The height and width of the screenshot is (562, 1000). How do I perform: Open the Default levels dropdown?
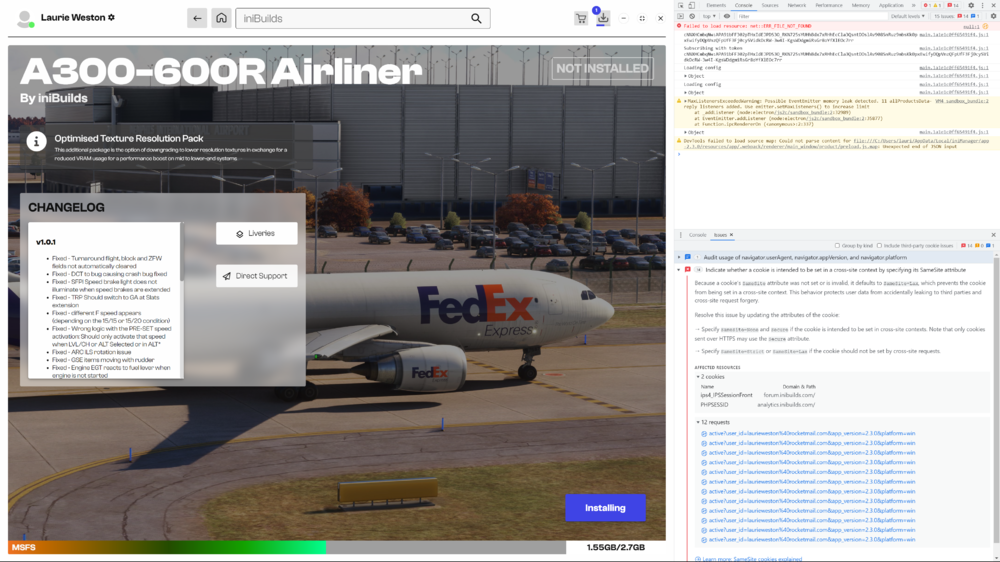[x=908, y=16]
